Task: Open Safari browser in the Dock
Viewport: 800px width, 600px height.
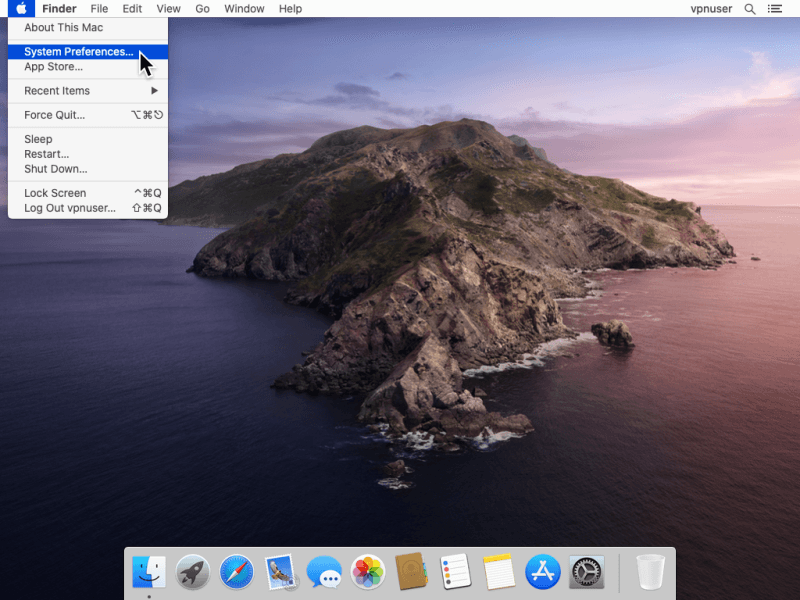Action: click(x=237, y=572)
